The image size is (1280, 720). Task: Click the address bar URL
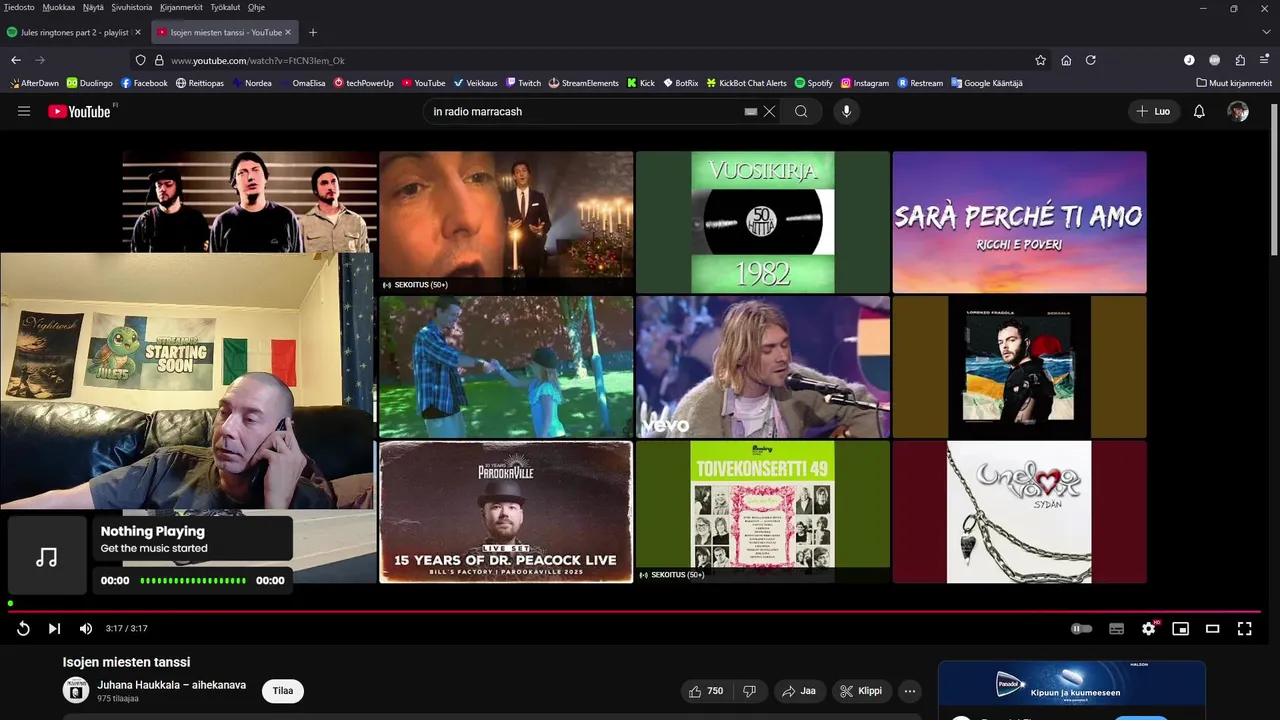[x=258, y=60]
